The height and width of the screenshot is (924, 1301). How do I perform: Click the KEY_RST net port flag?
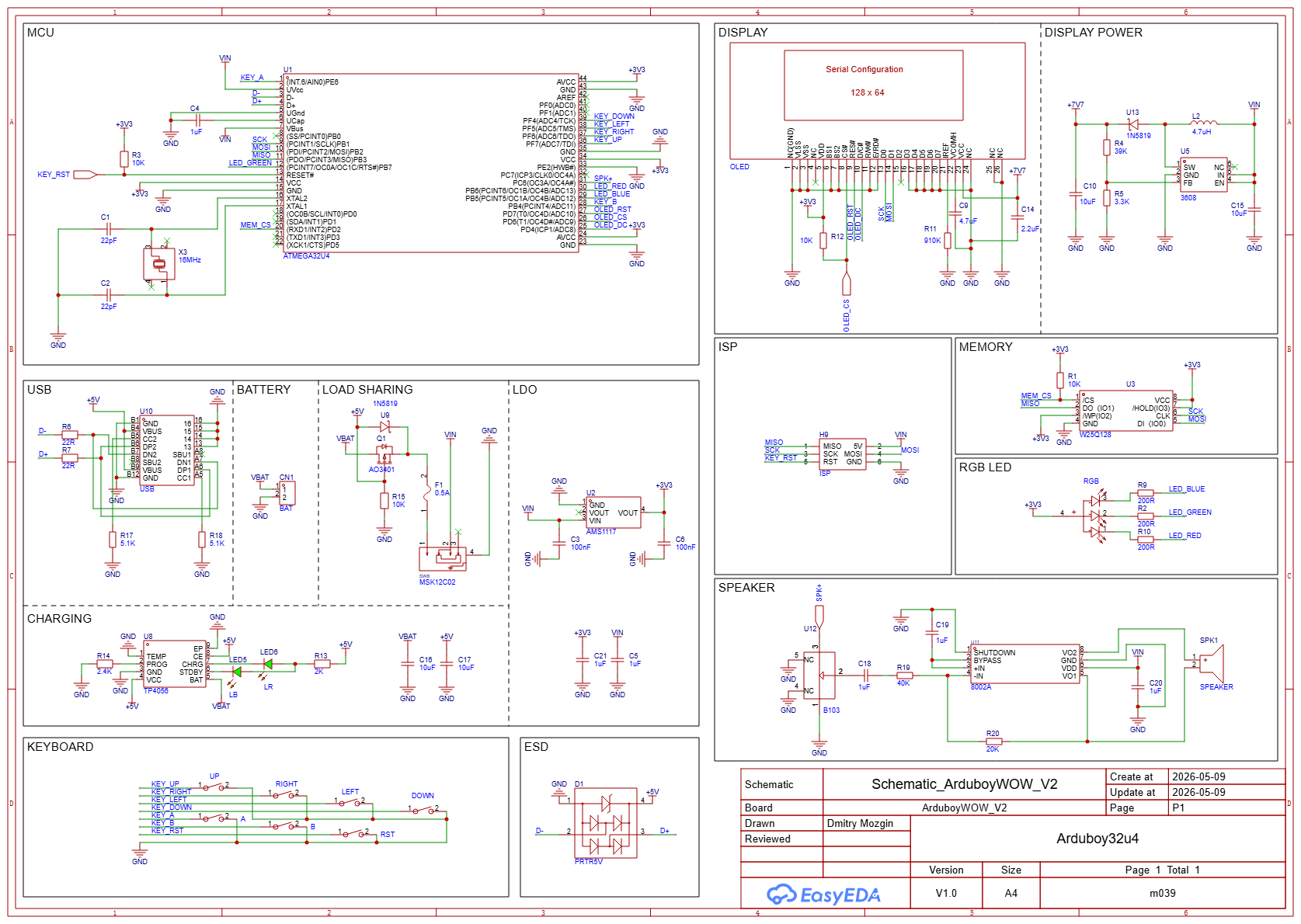[x=85, y=175]
